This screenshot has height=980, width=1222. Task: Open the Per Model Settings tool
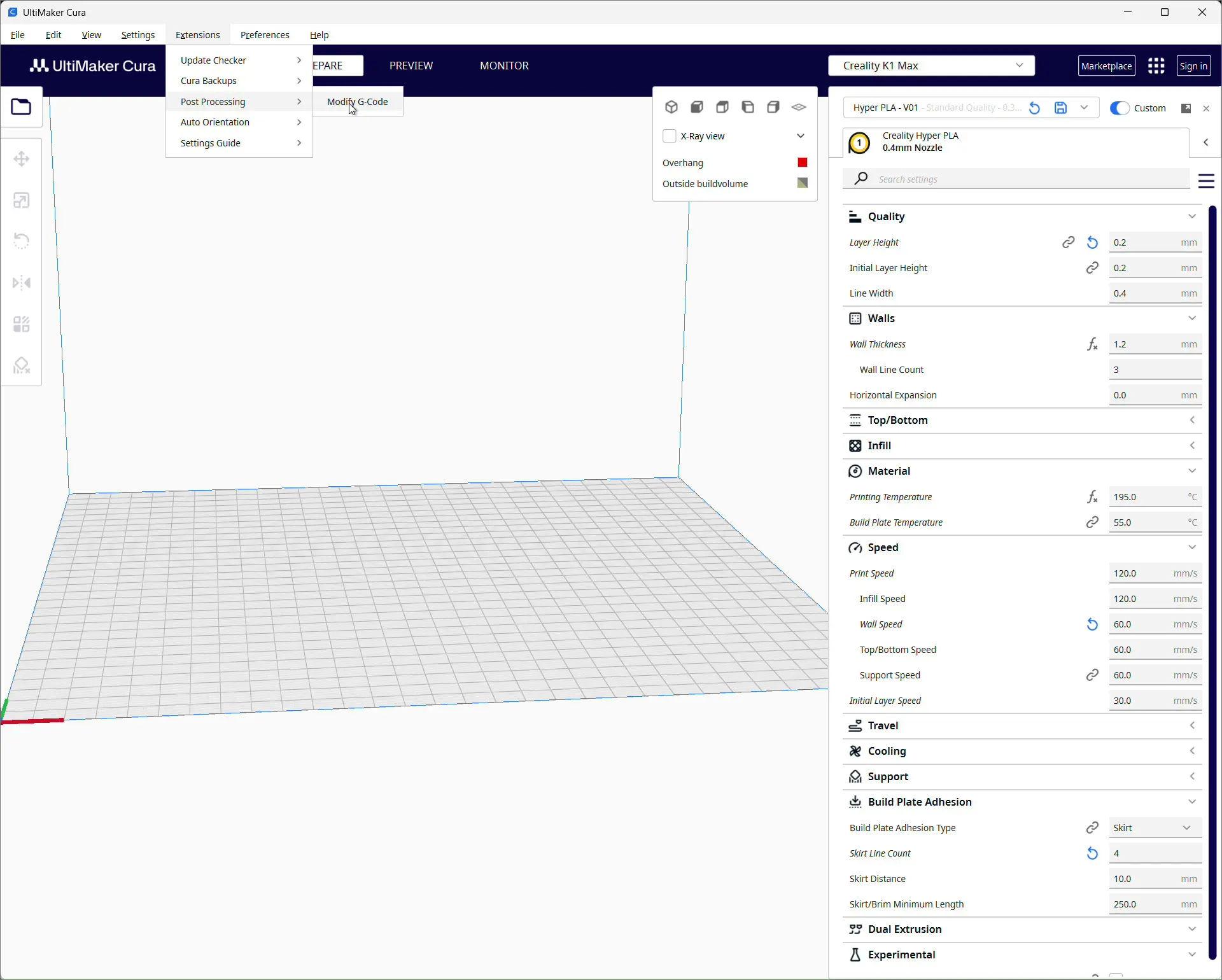[x=21, y=324]
